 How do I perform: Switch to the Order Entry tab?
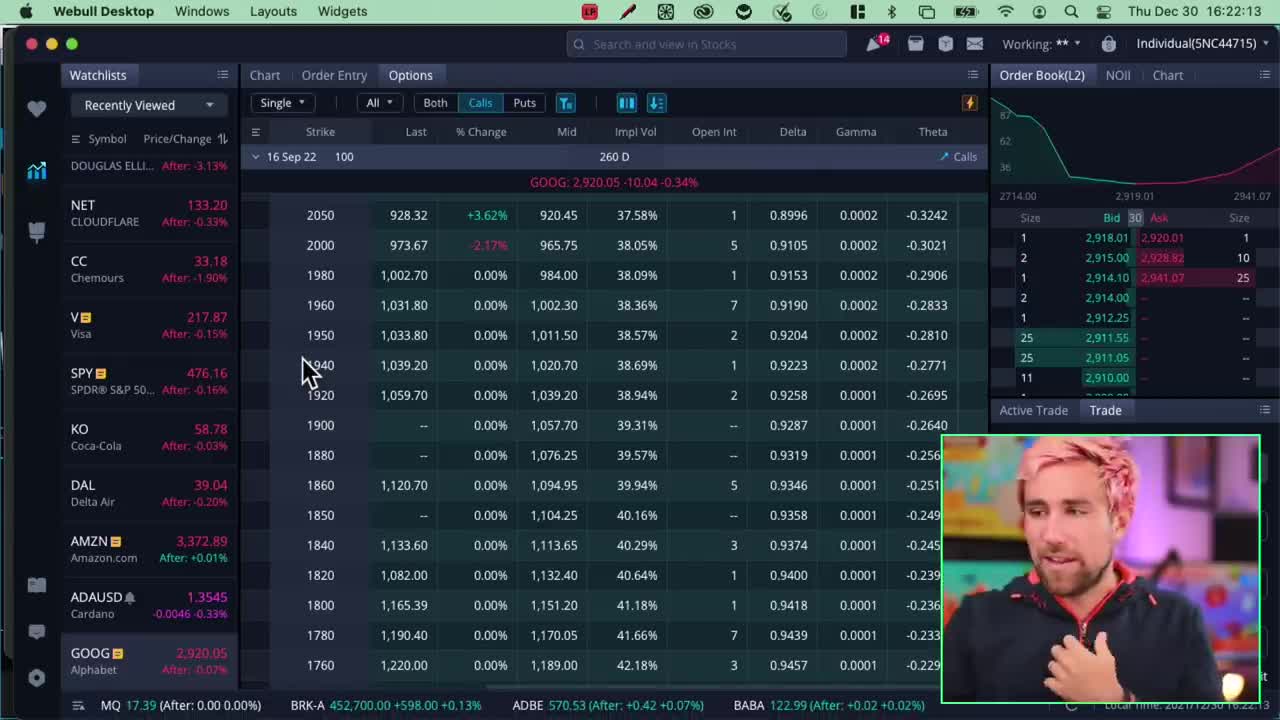tap(334, 75)
